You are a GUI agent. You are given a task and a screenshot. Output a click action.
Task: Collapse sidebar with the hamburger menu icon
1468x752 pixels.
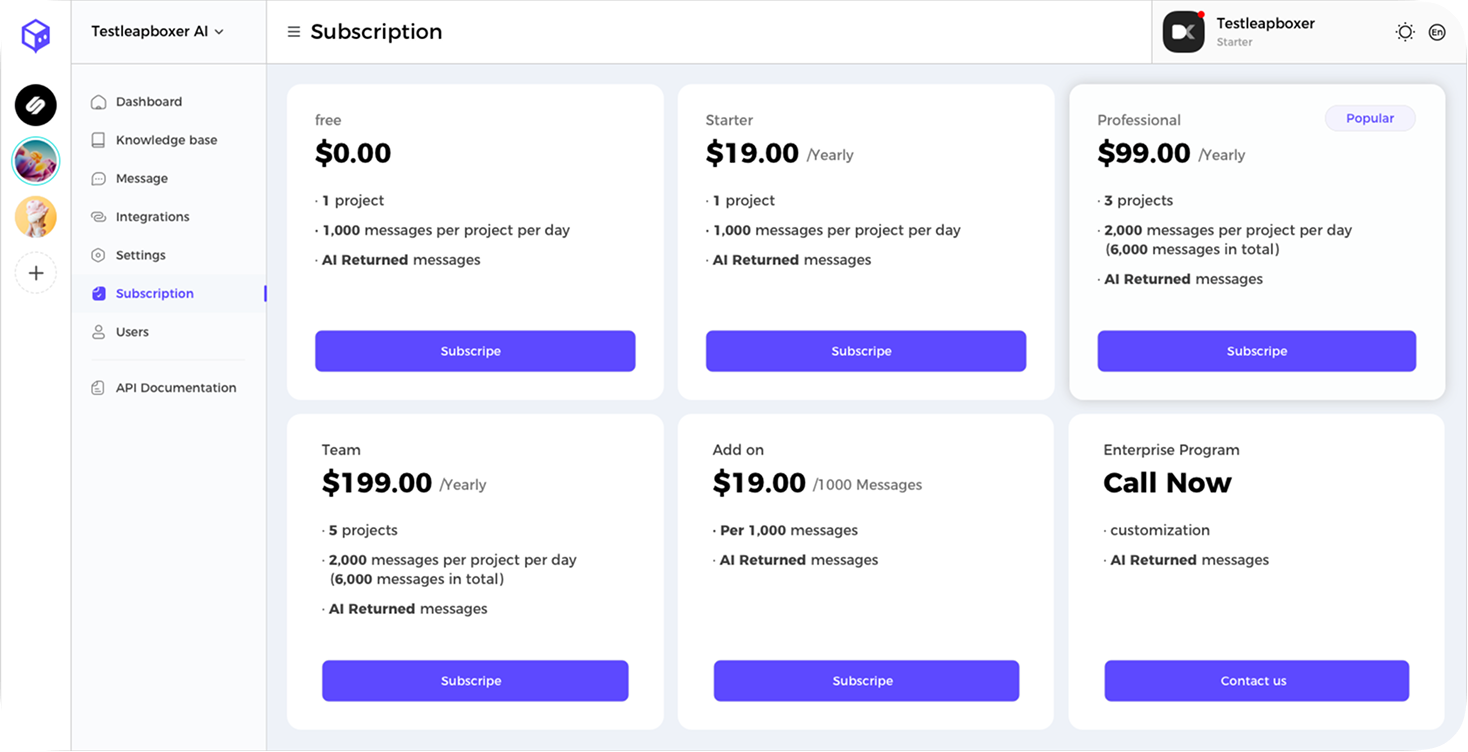click(x=294, y=32)
